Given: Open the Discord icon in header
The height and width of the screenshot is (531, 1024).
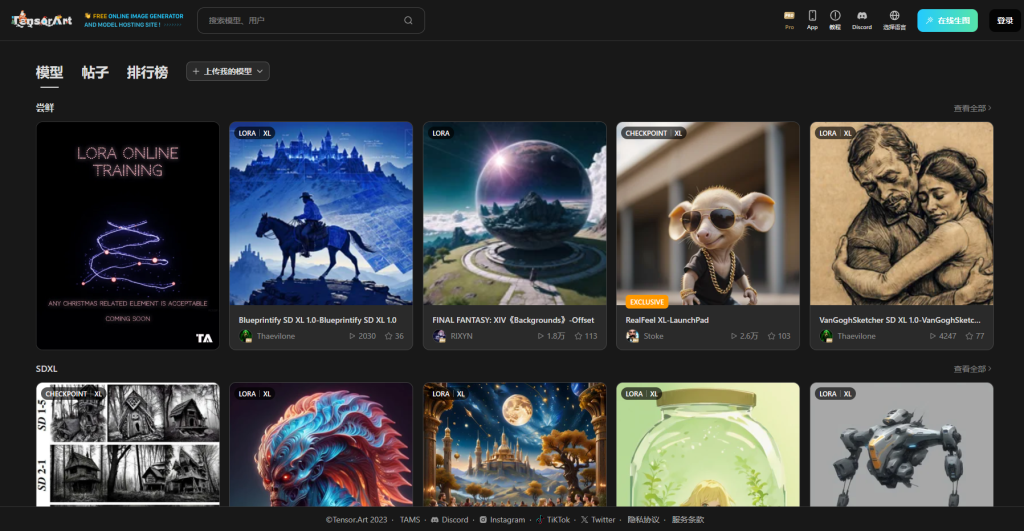Looking at the screenshot, I should (861, 20).
